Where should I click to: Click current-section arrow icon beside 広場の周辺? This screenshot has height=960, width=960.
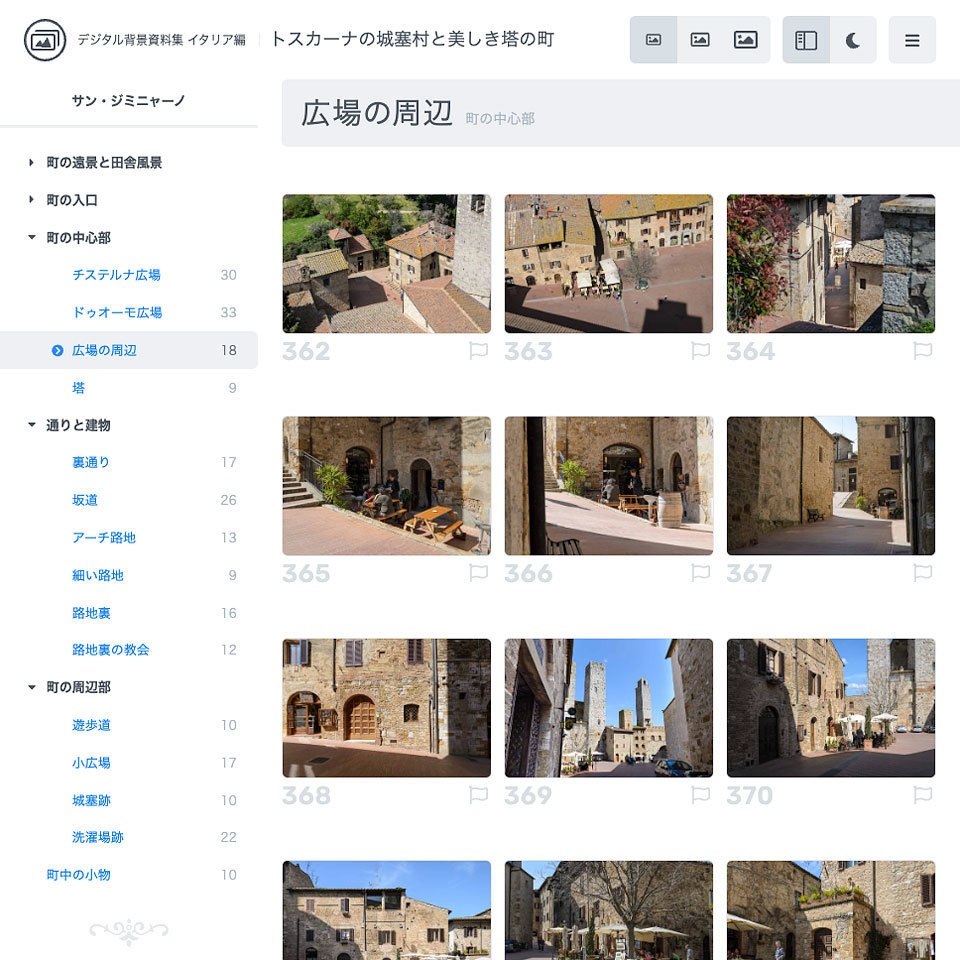tap(58, 350)
